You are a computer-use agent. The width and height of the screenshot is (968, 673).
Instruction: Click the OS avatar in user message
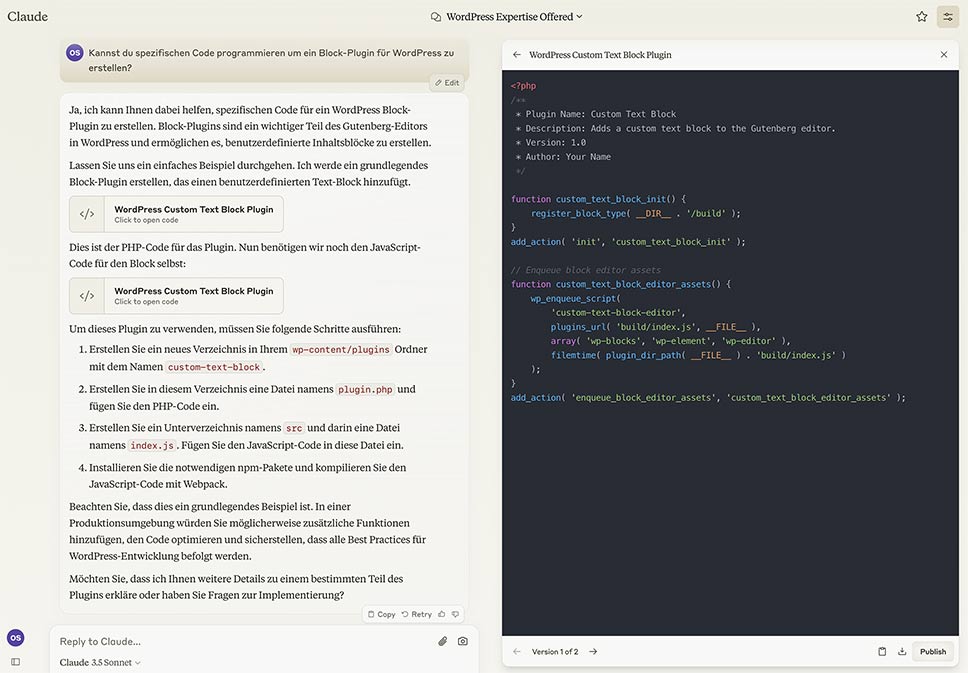pyautogui.click(x=75, y=52)
